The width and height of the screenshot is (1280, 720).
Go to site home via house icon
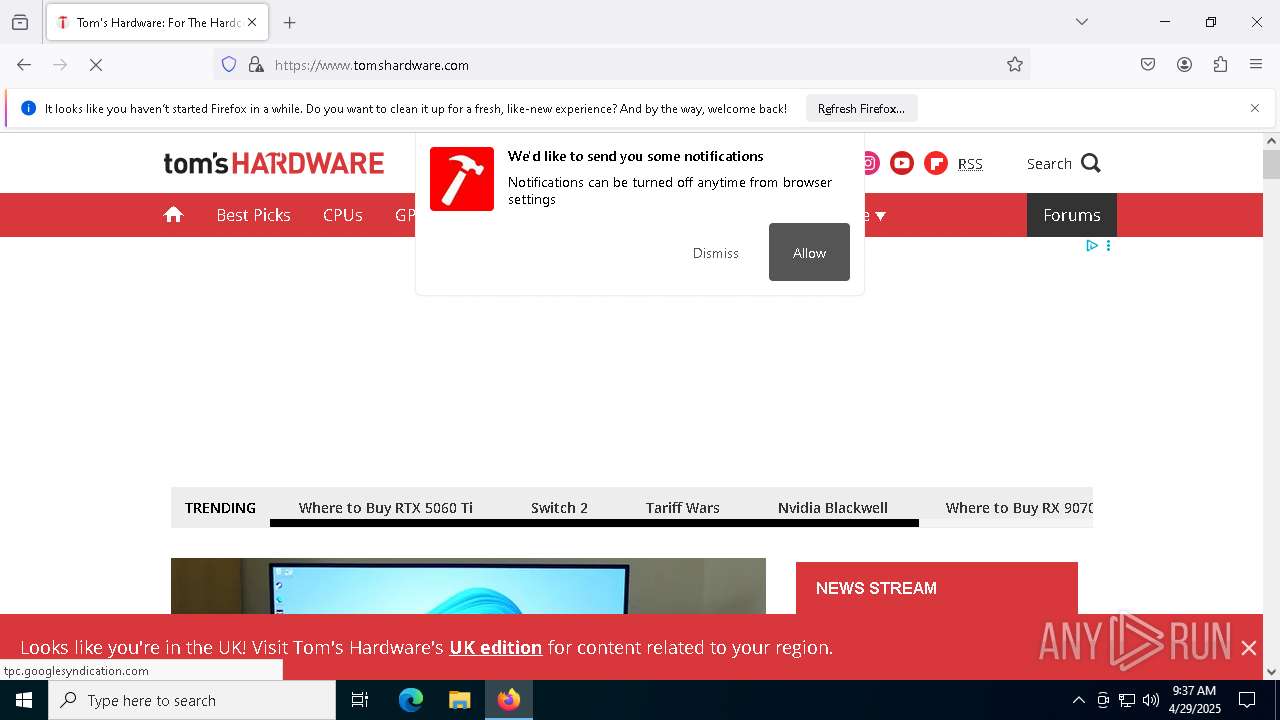pos(174,214)
